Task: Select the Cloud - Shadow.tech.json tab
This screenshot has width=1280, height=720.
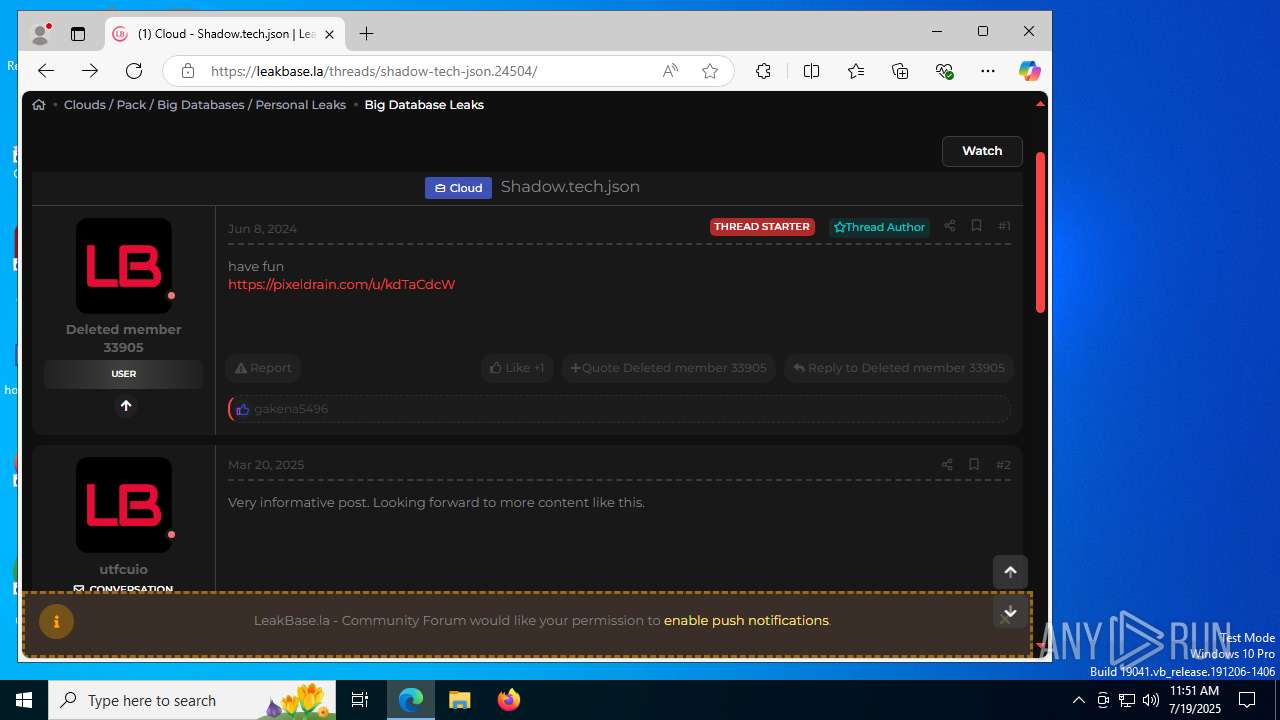Action: click(x=225, y=34)
